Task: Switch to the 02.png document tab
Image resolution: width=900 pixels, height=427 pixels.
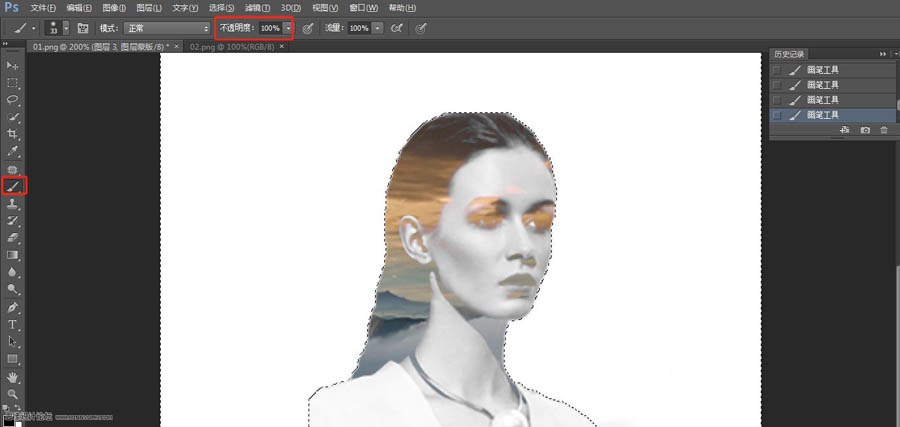Action: 232,46
